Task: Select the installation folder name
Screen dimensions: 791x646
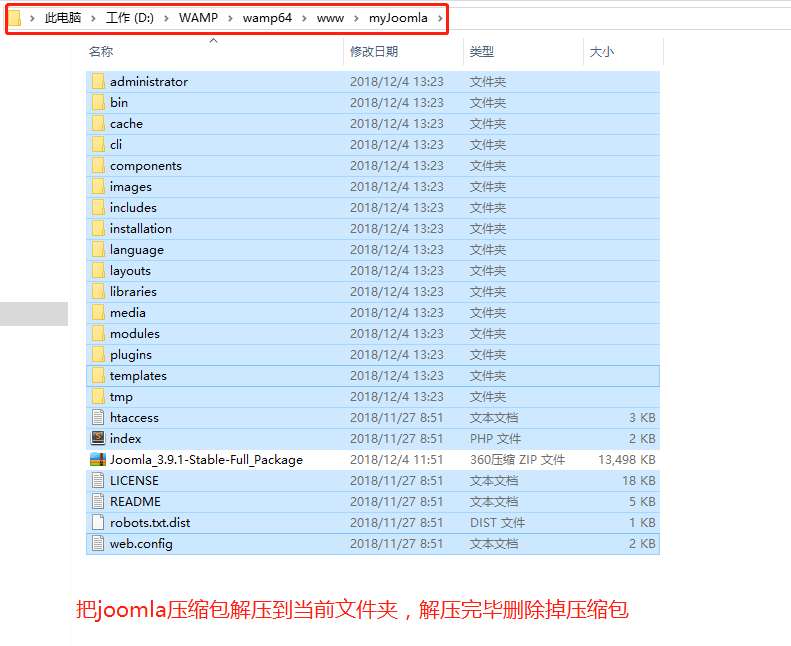Action: (141, 229)
